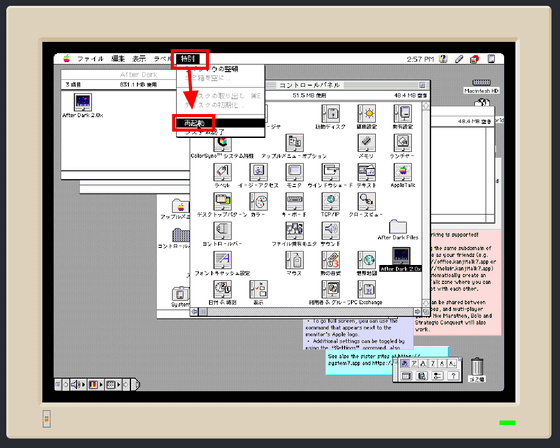Click the zoom box of コントロールパネル window
Viewport: 560px width, 448px height.
pyautogui.click(x=422, y=85)
